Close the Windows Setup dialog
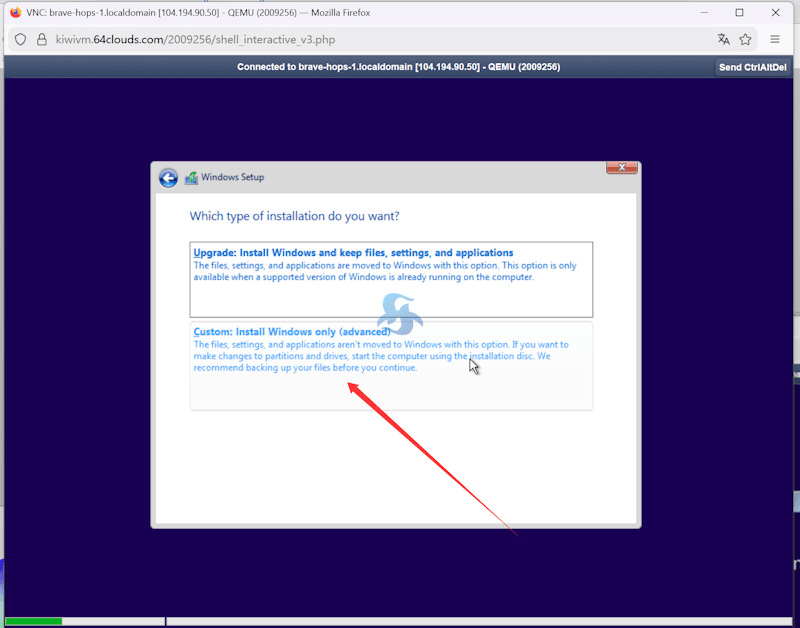Image resolution: width=800 pixels, height=628 pixels. click(x=622, y=167)
